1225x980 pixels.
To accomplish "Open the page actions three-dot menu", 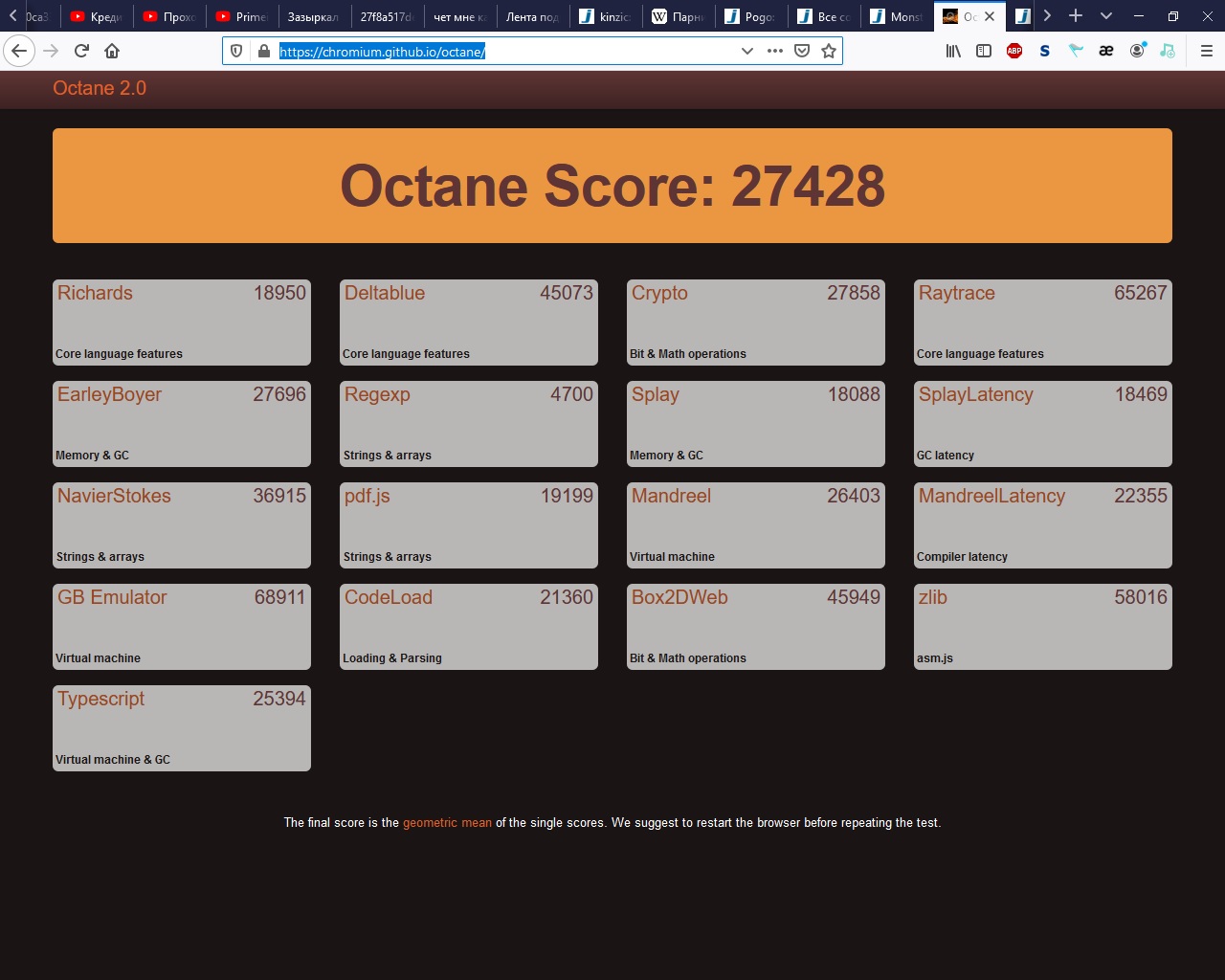I will (x=775, y=51).
